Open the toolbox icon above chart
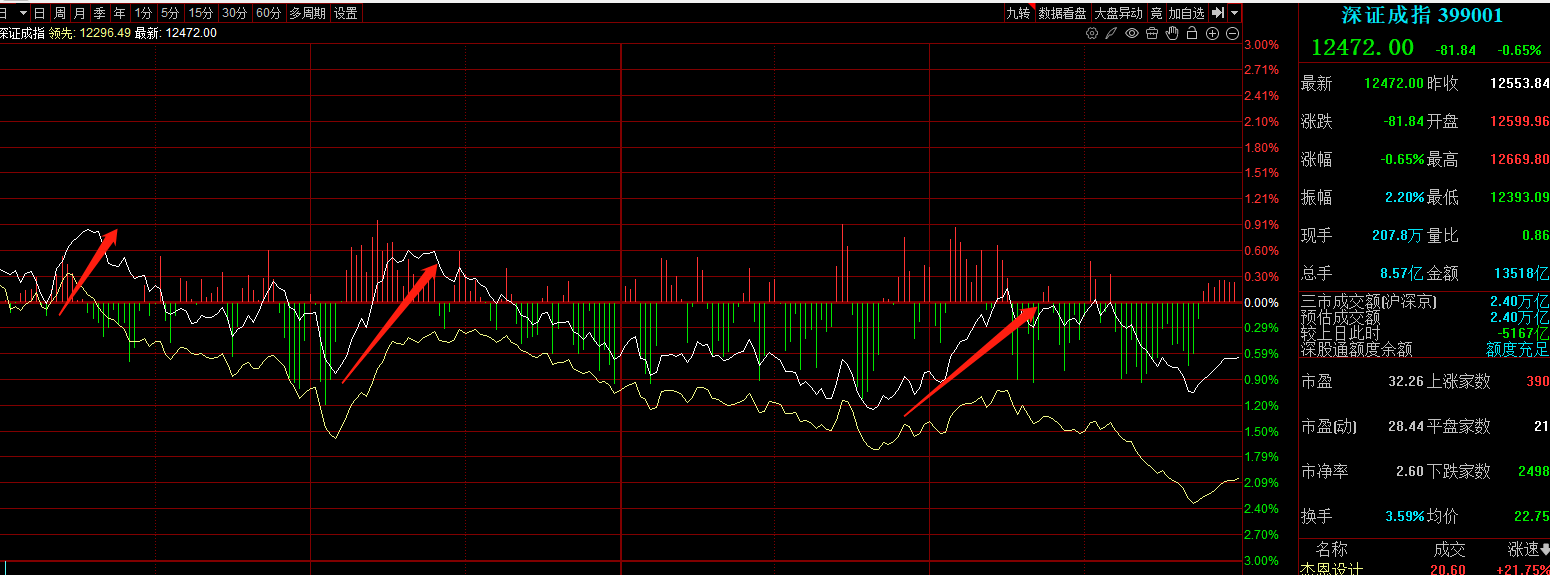 [1152, 33]
